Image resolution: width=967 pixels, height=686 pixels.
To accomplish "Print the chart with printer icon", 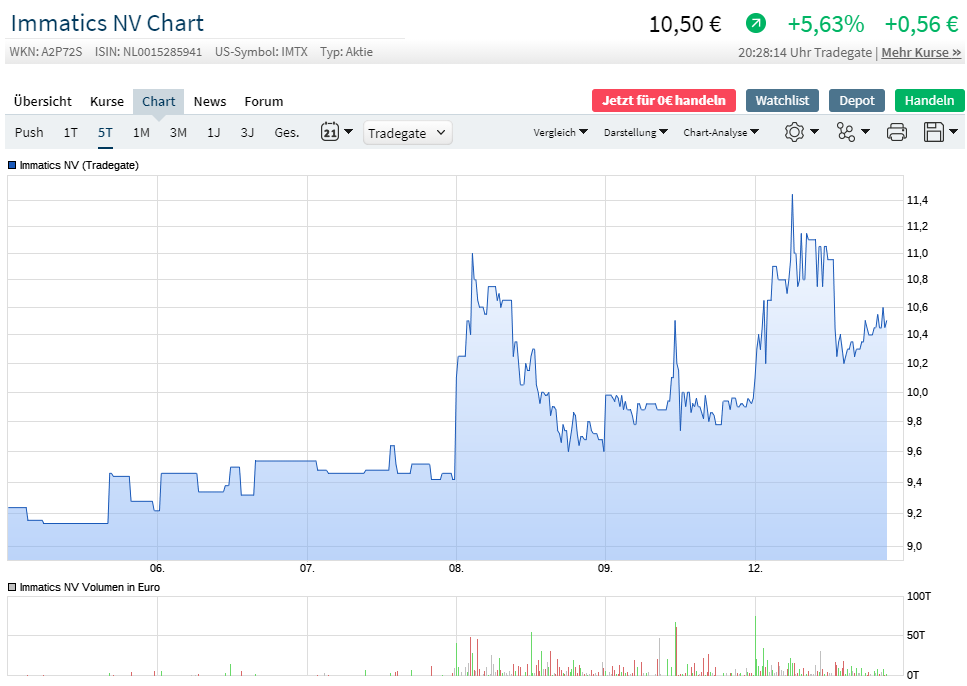I will 897,132.
